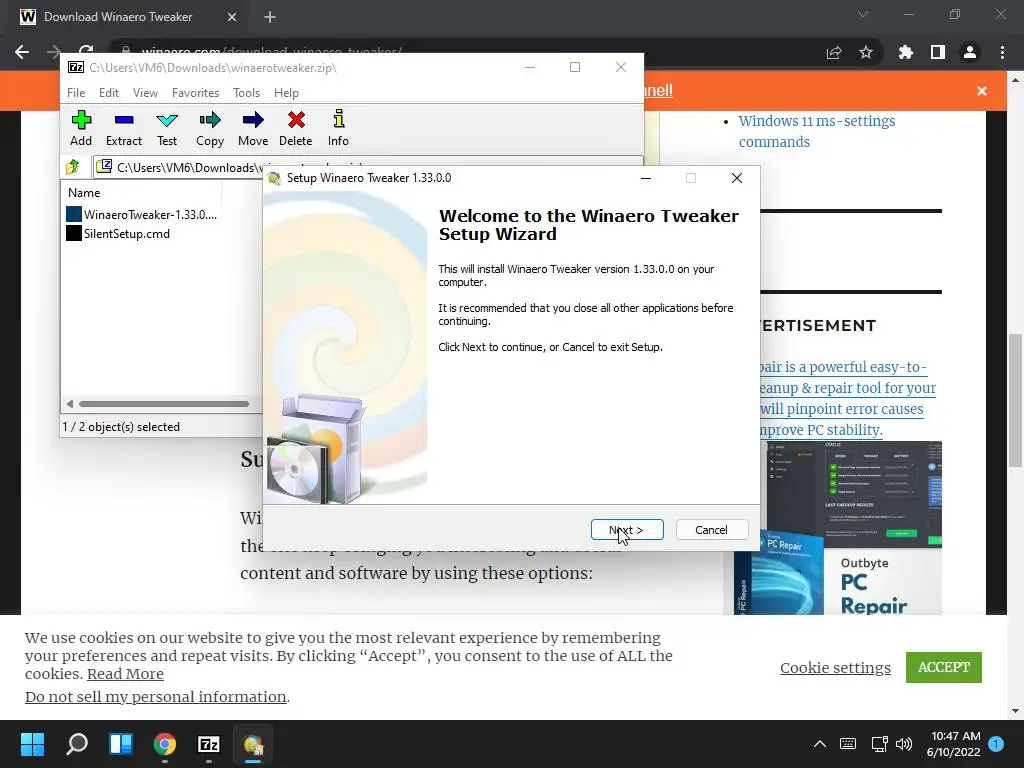Open the View menu in 7-Zip
This screenshot has height=768, width=1024.
(x=145, y=93)
